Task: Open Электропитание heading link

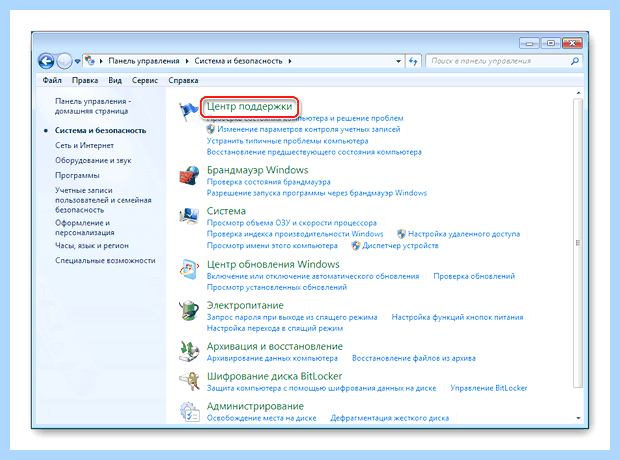Action: click(245, 305)
